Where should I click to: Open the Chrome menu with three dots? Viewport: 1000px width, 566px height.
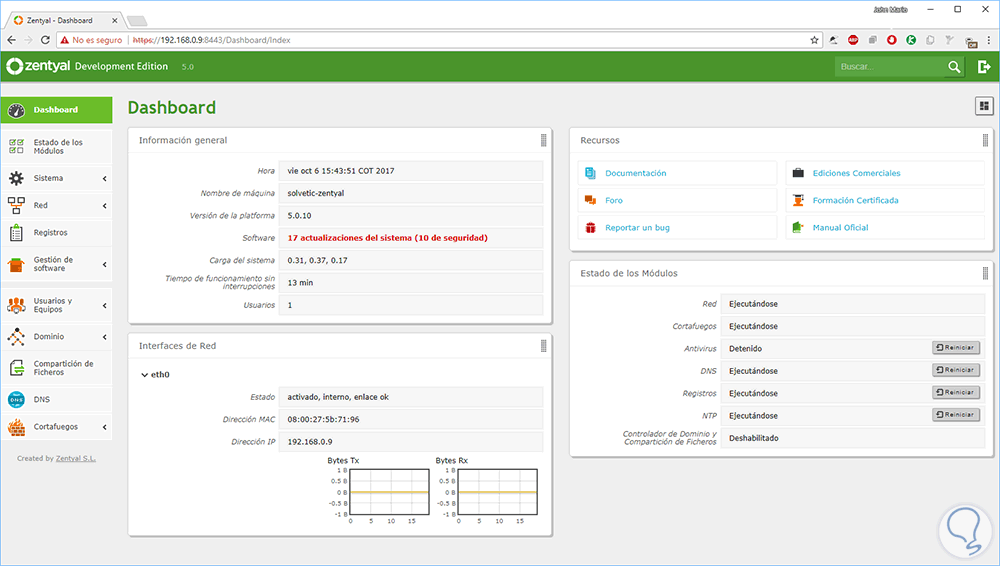click(989, 40)
